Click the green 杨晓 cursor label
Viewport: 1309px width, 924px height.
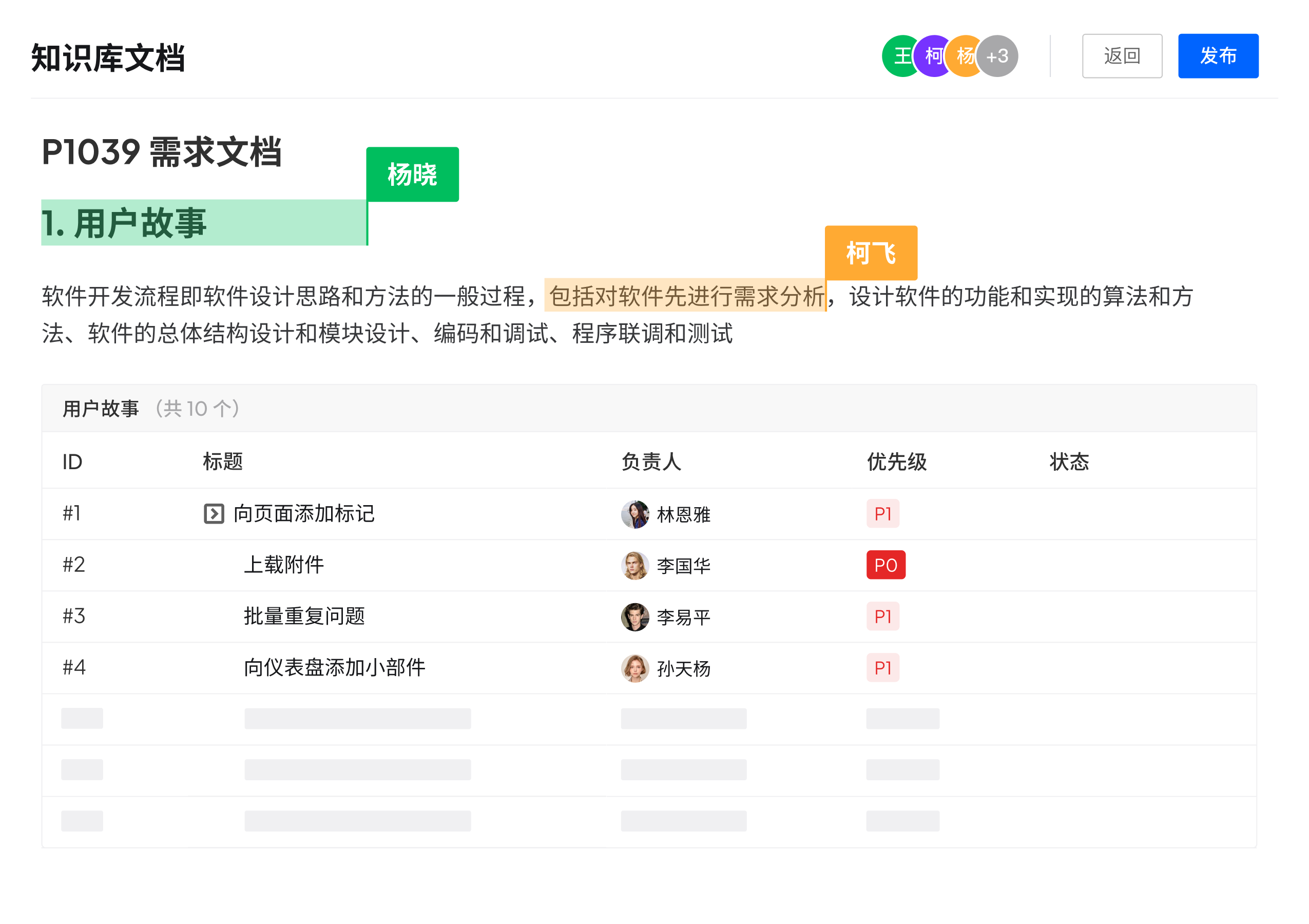click(x=412, y=175)
